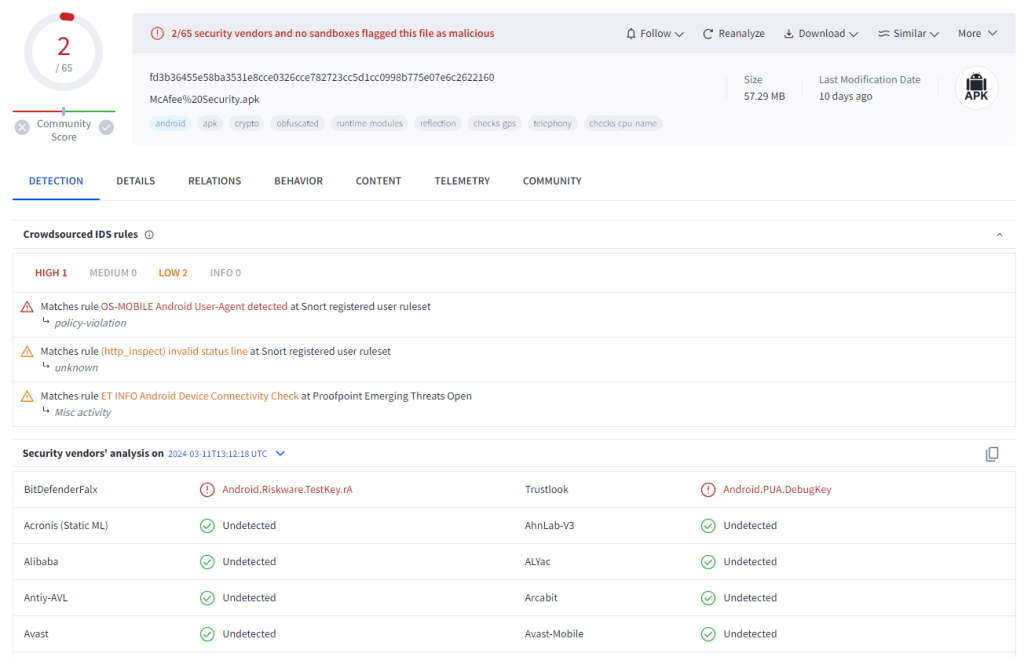
Task: Click the obfuscated tag
Action: pyautogui.click(x=297, y=124)
